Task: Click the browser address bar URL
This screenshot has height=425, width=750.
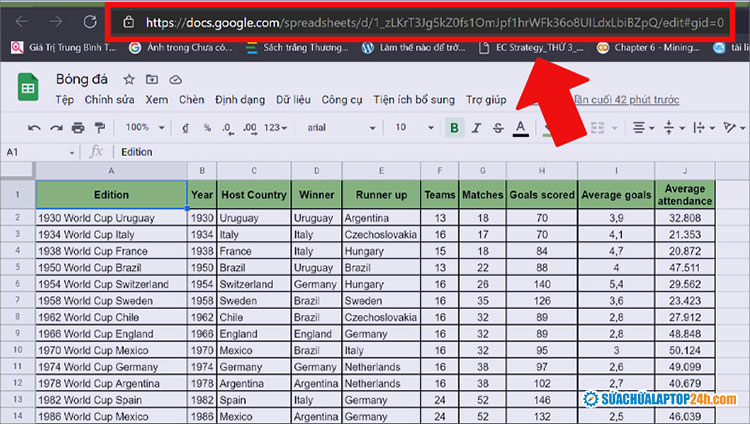Action: 434,22
